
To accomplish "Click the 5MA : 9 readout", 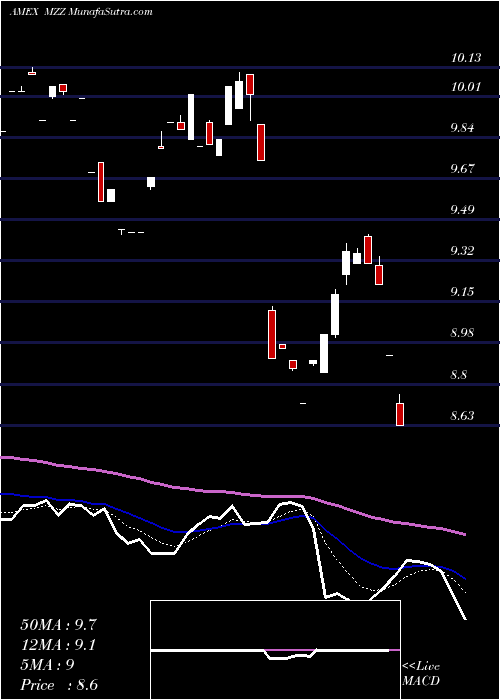I will pyautogui.click(x=47, y=665).
